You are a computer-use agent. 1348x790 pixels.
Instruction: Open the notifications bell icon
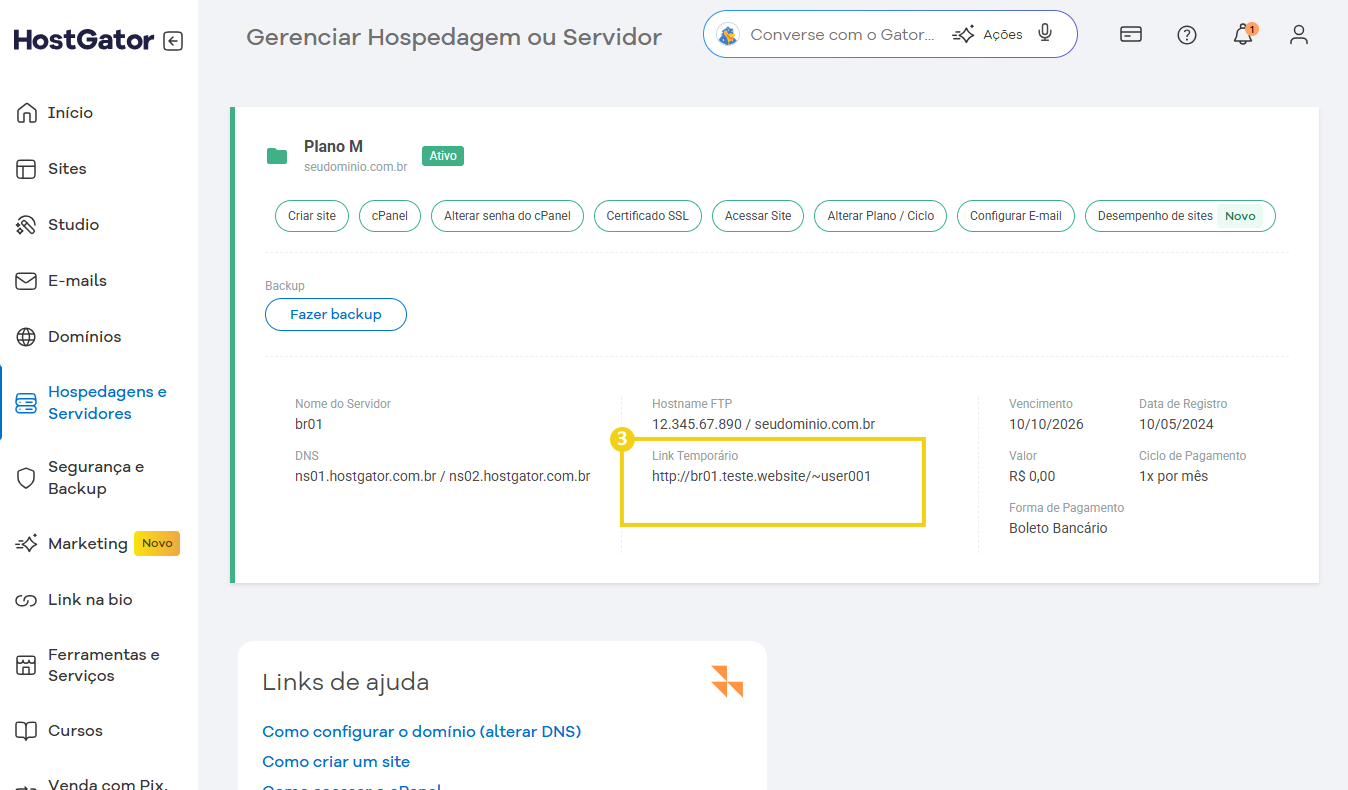click(1243, 35)
